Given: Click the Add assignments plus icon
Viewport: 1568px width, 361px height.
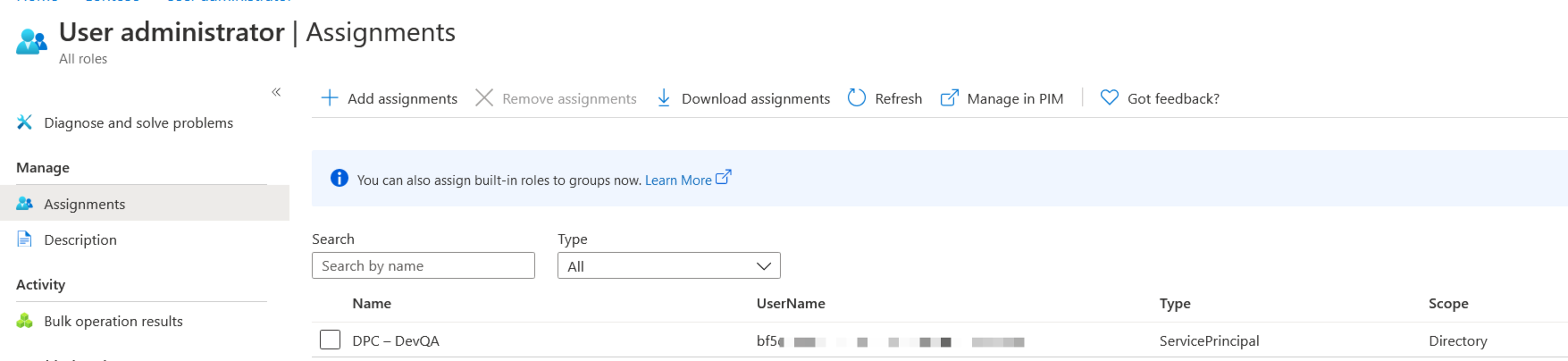Looking at the screenshot, I should [x=330, y=98].
